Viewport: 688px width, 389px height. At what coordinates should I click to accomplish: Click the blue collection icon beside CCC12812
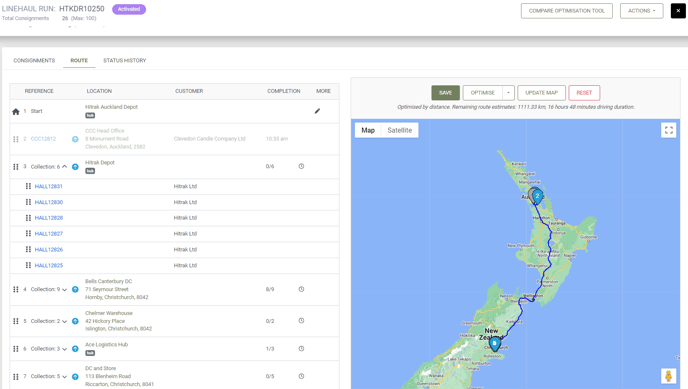(75, 139)
